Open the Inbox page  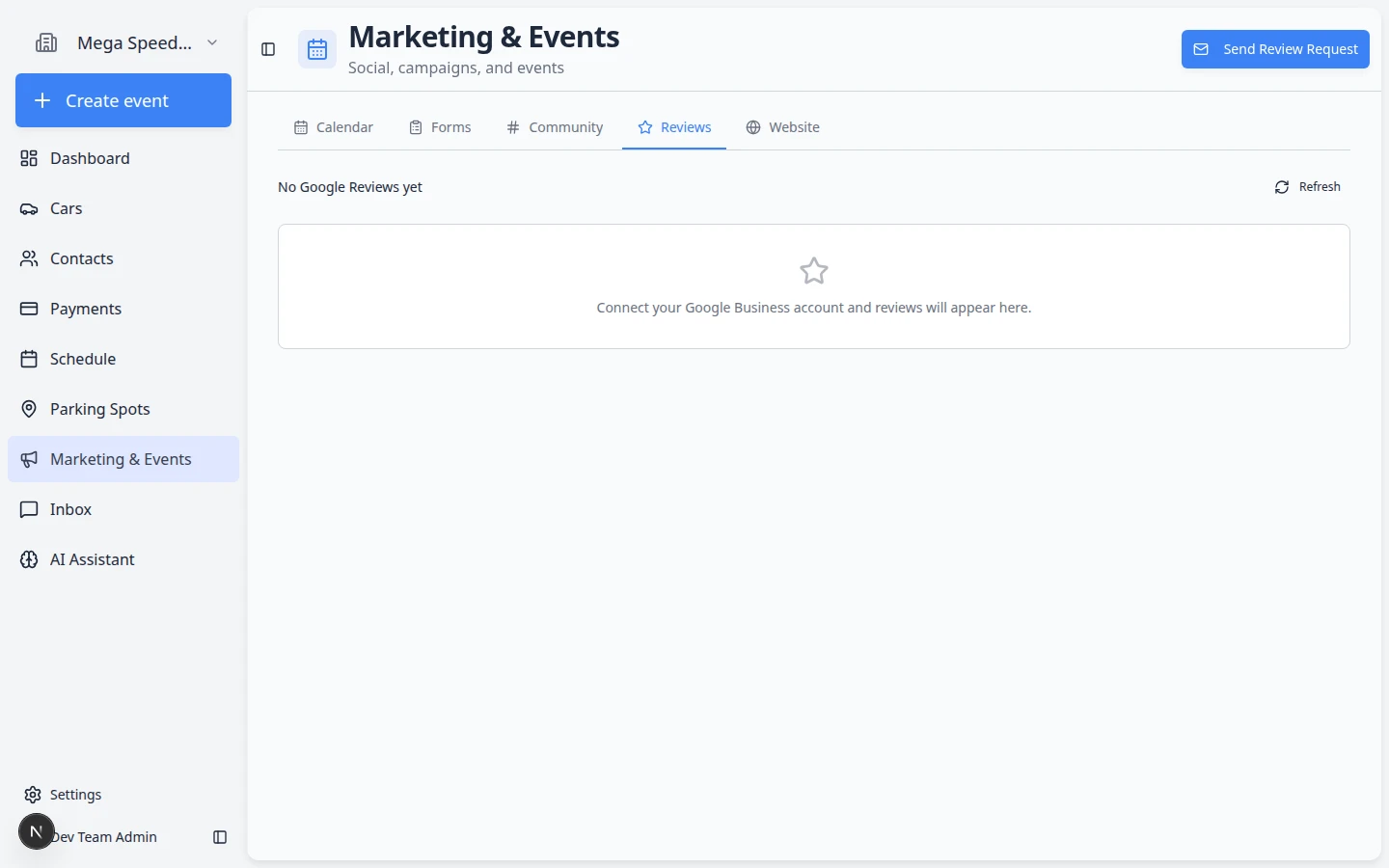(123, 509)
